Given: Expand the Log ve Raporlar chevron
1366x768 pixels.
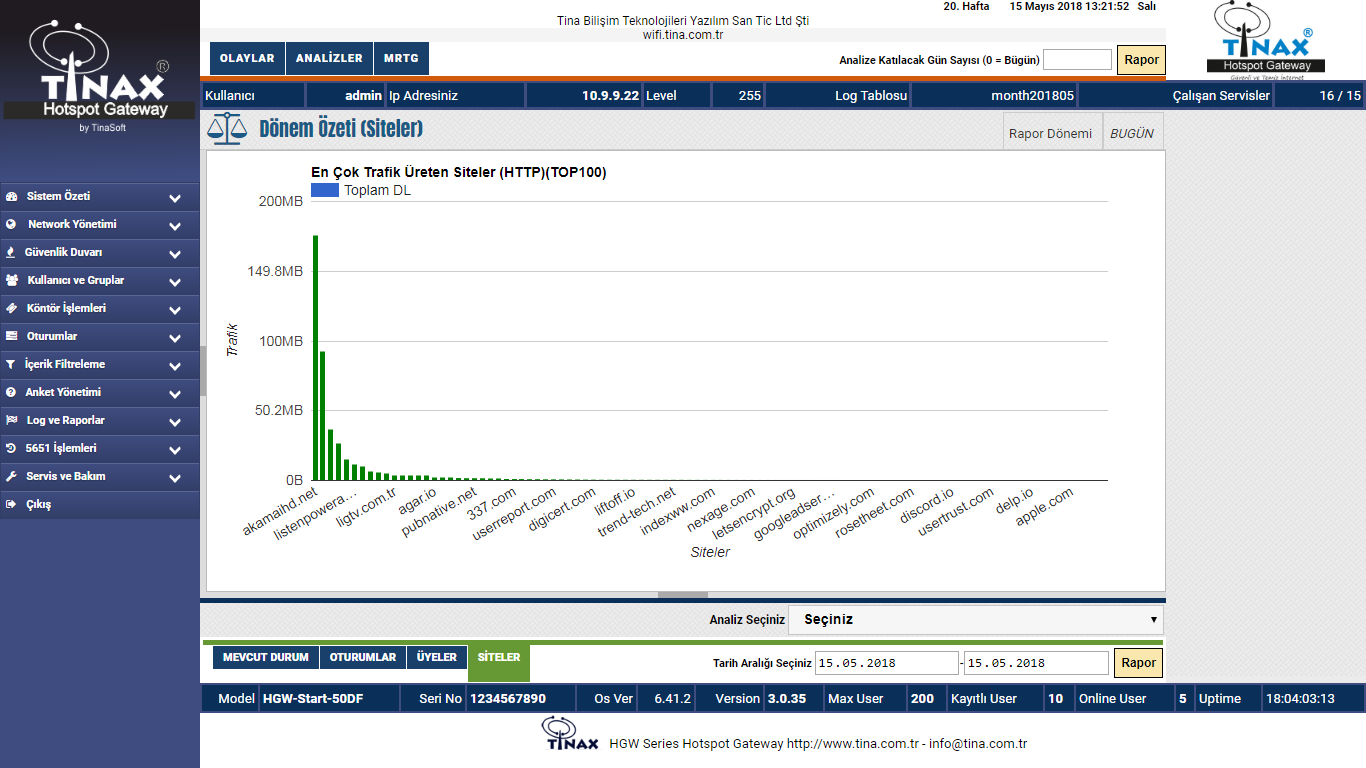Looking at the screenshot, I should [x=175, y=422].
